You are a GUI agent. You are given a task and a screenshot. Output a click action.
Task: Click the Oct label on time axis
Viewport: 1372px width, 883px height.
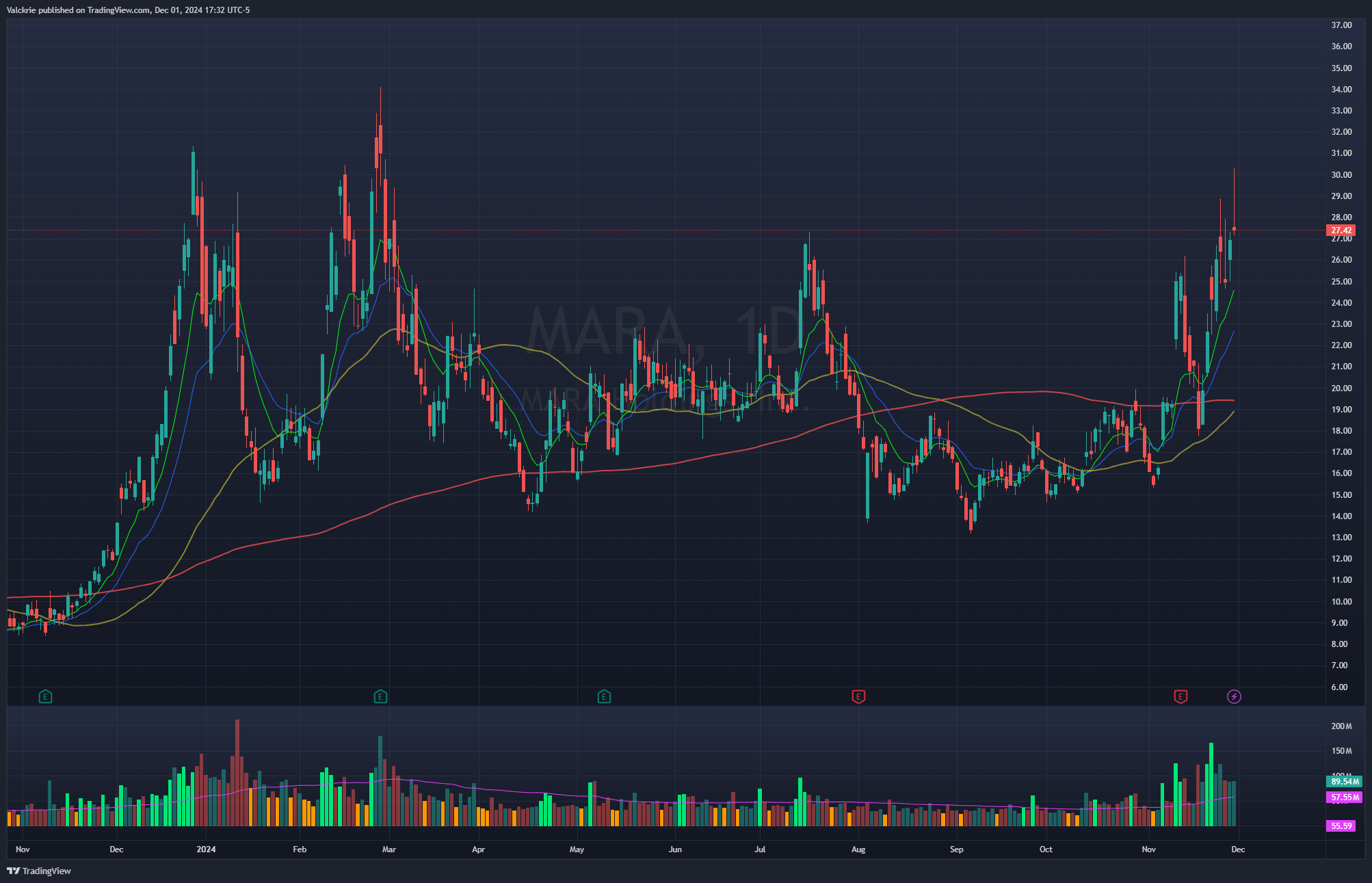click(1046, 849)
